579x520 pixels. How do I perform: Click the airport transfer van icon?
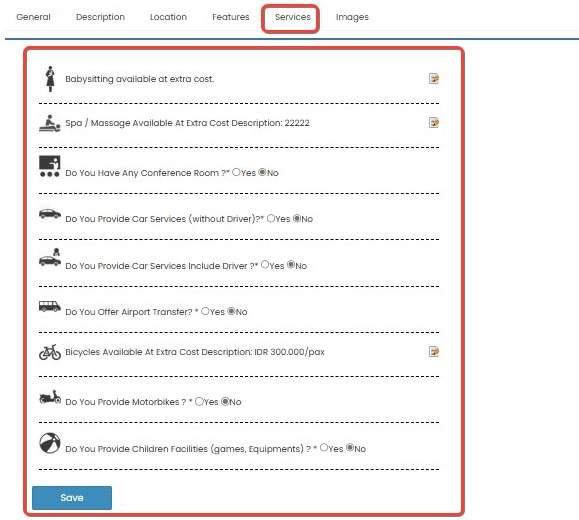pos(50,306)
